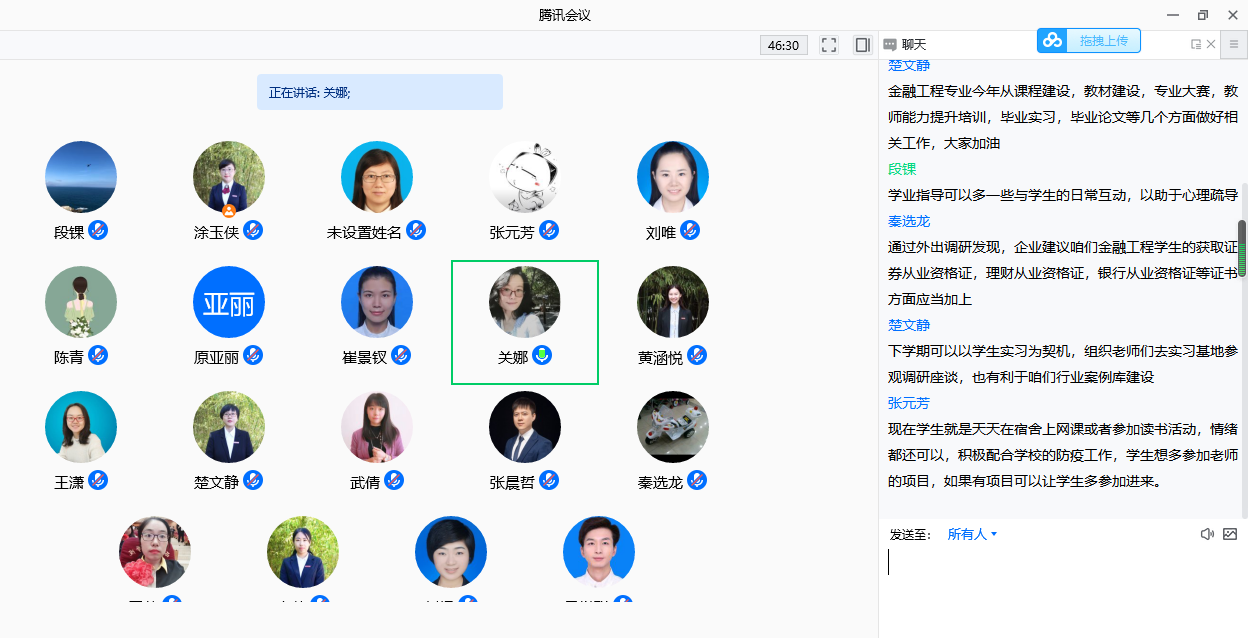This screenshot has width=1248, height=638.
Task: Close the 聊天 chat panel
Action: (1211, 44)
